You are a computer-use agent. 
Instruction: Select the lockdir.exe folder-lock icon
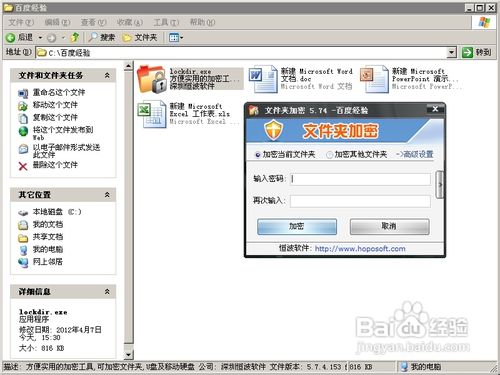pos(151,79)
